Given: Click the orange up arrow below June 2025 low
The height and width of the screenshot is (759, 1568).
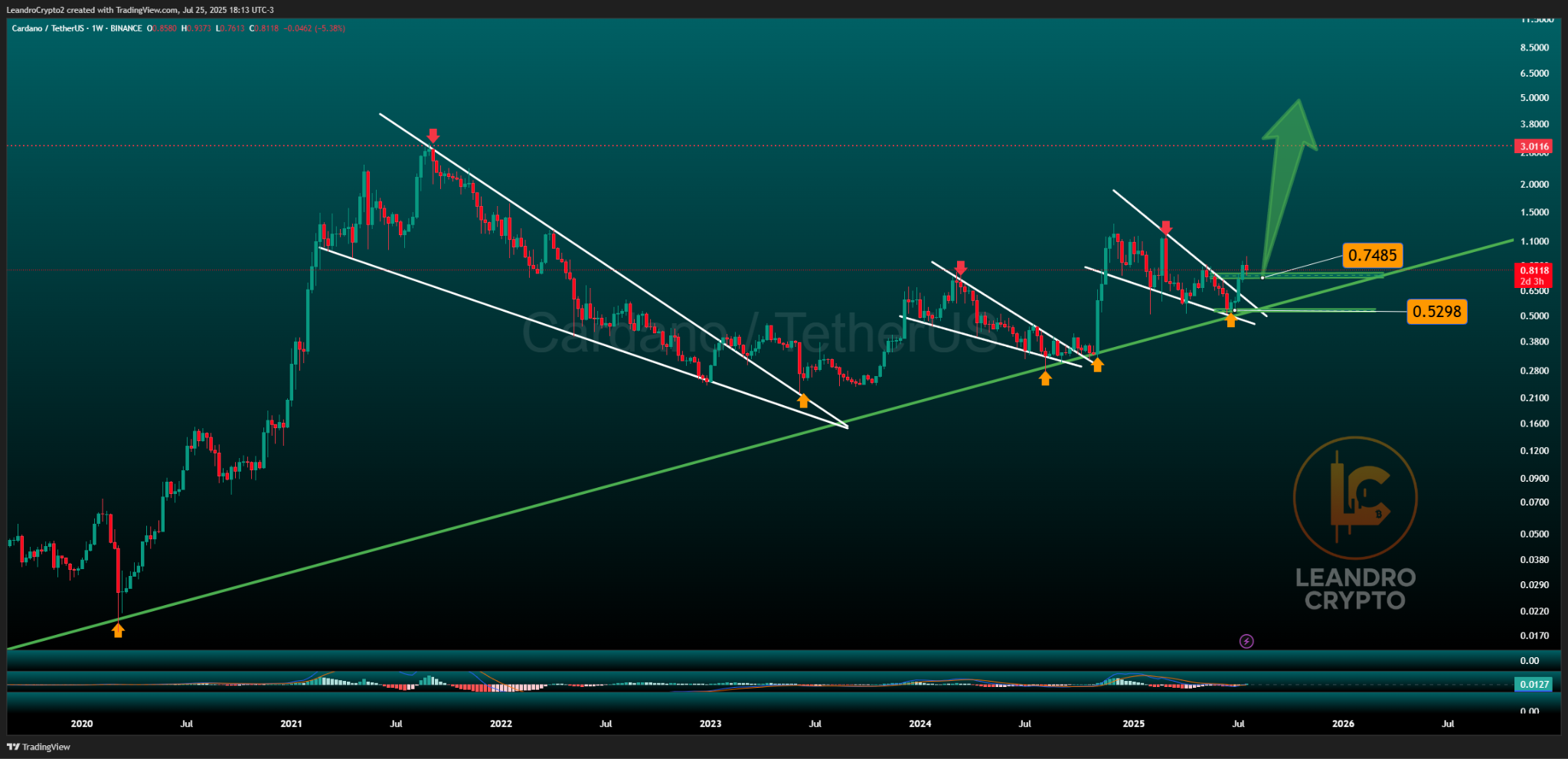Looking at the screenshot, I should point(1230,320).
